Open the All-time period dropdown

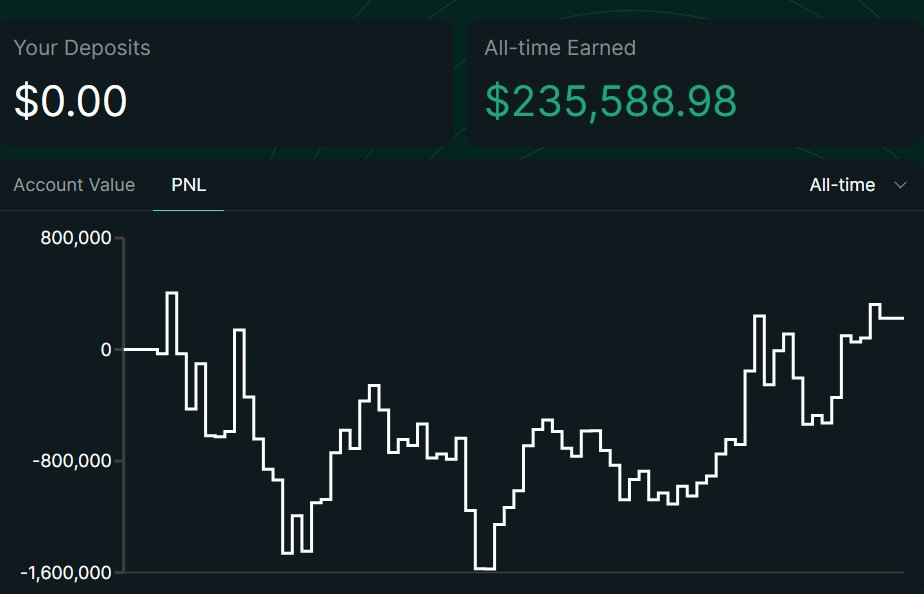tap(857, 185)
